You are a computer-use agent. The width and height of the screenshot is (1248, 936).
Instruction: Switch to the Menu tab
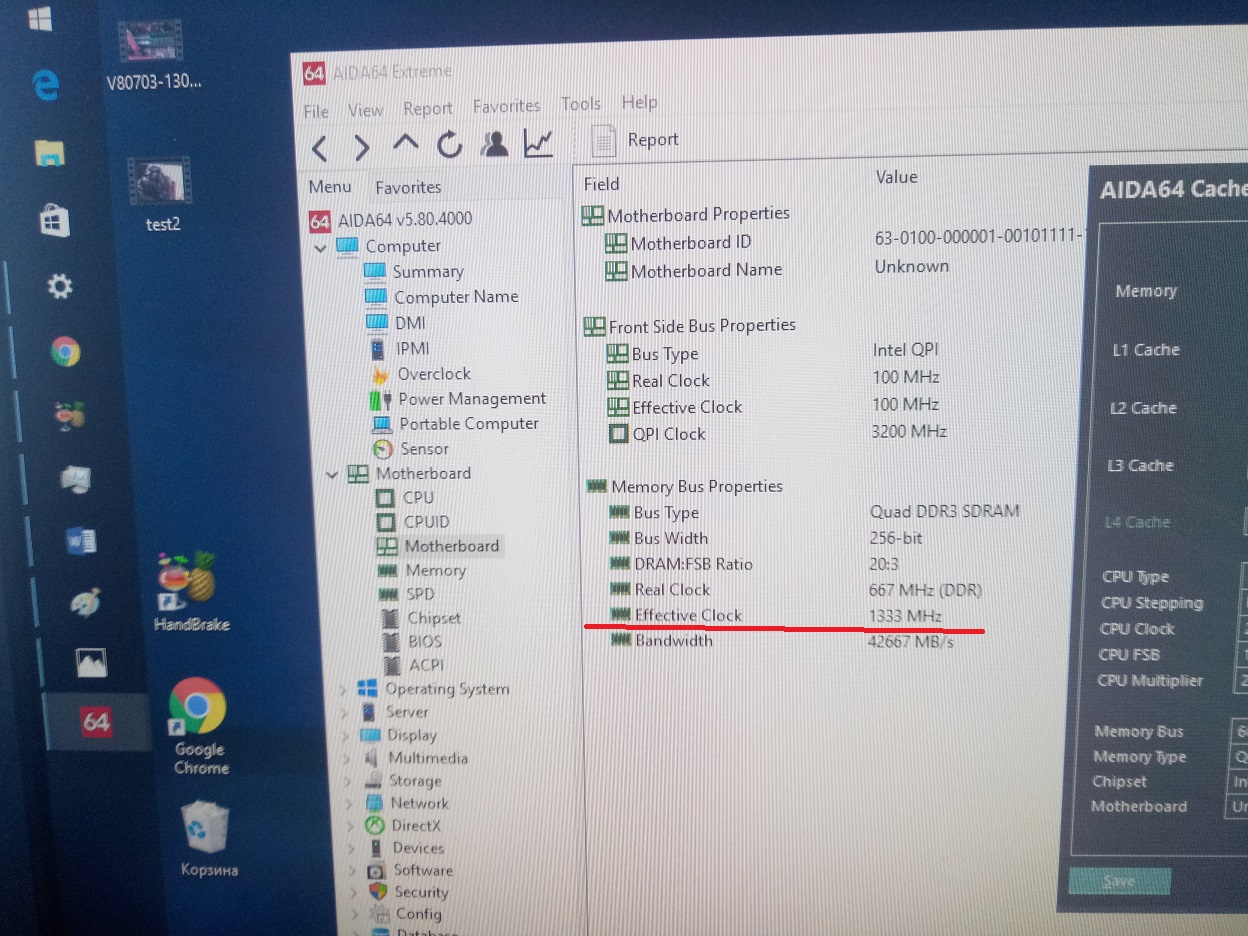[330, 187]
